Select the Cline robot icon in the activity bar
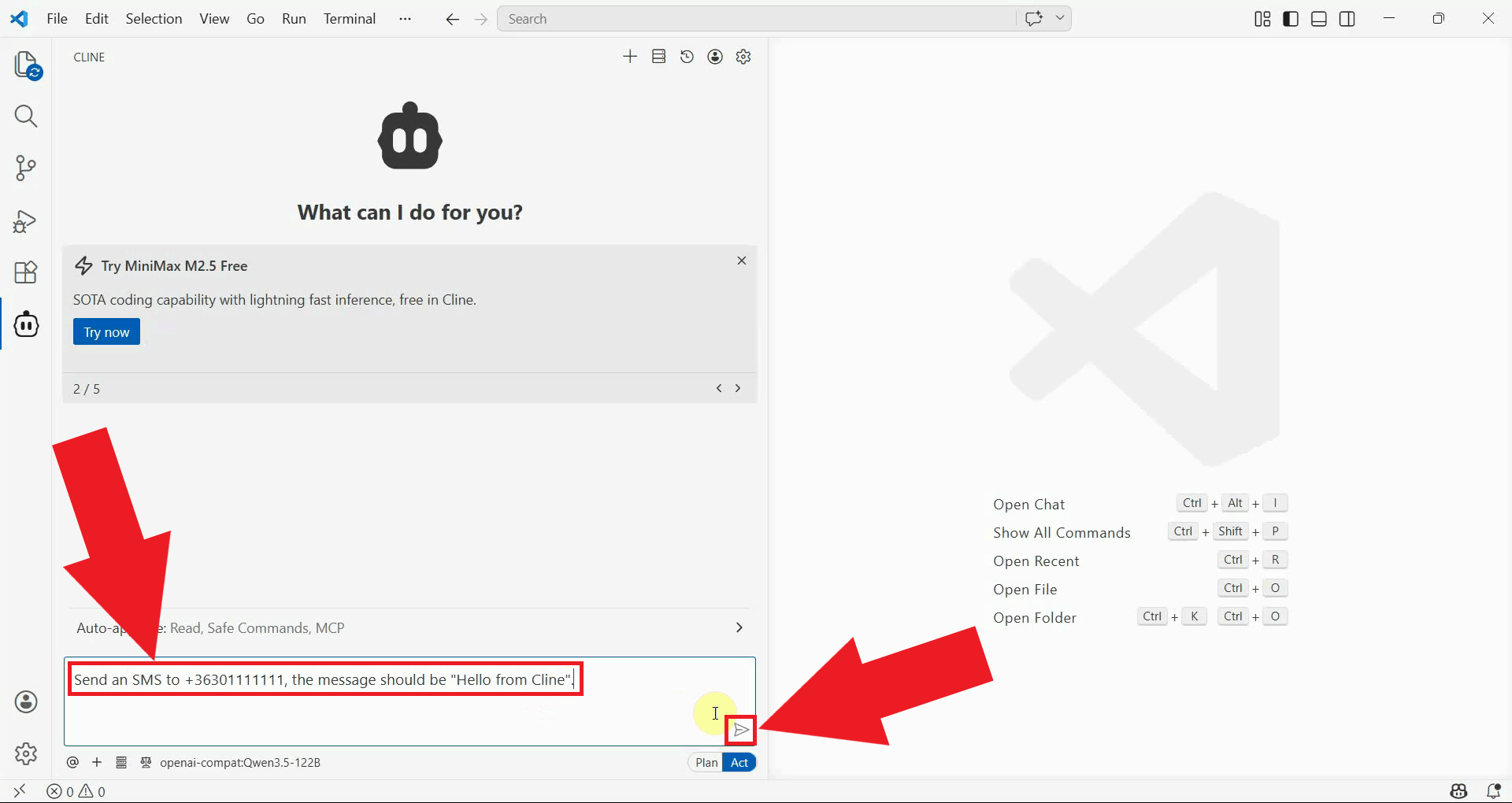Viewport: 1512px width, 803px height. coord(26,324)
